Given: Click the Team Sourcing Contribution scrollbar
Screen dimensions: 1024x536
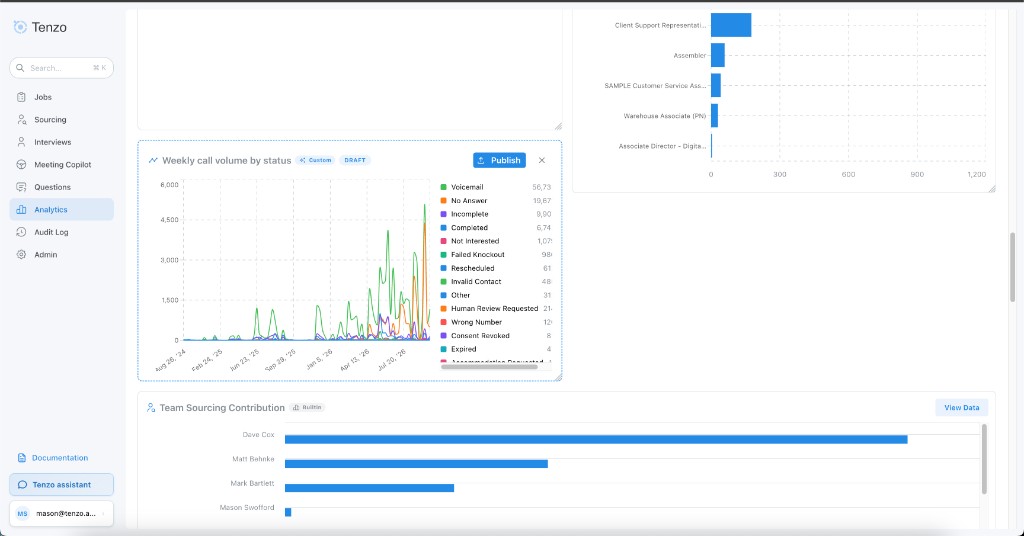Looking at the screenshot, I should coord(984,459).
